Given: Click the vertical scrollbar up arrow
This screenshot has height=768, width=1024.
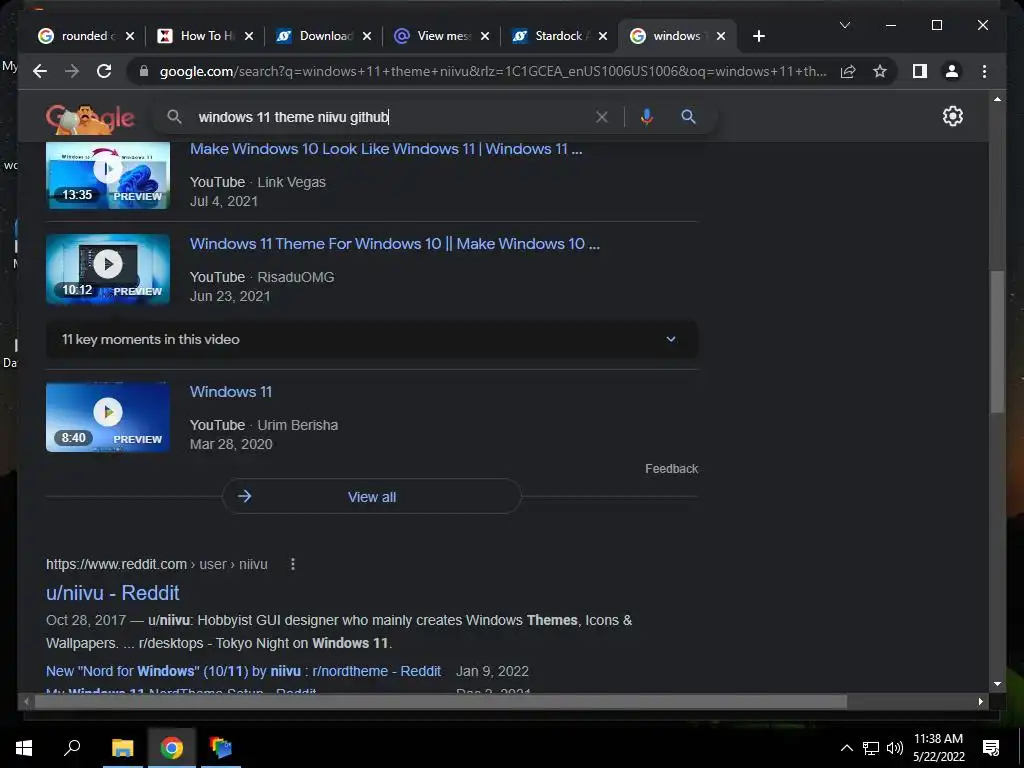Looking at the screenshot, I should coord(997,99).
